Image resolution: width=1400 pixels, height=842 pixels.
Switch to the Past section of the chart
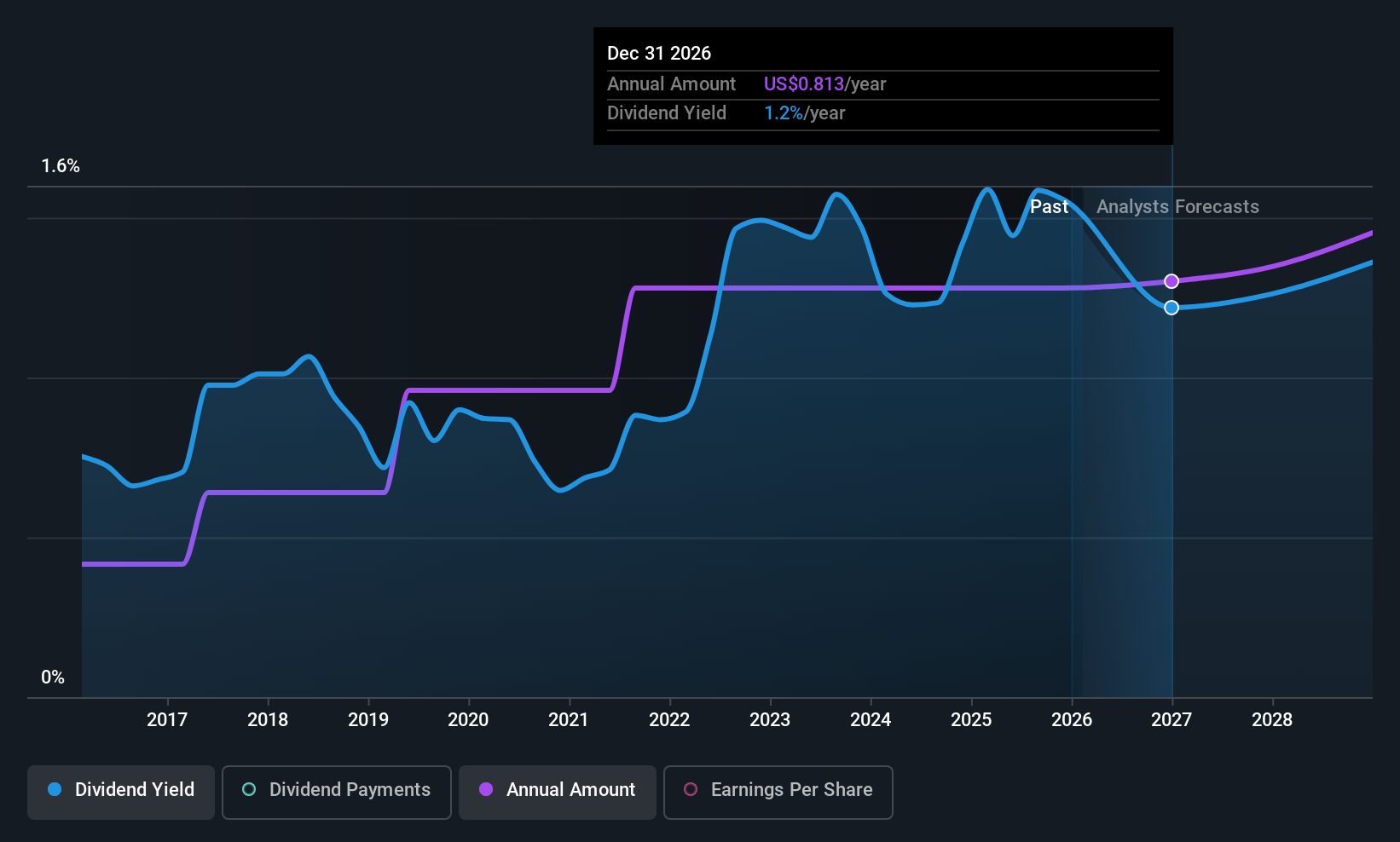(1049, 206)
